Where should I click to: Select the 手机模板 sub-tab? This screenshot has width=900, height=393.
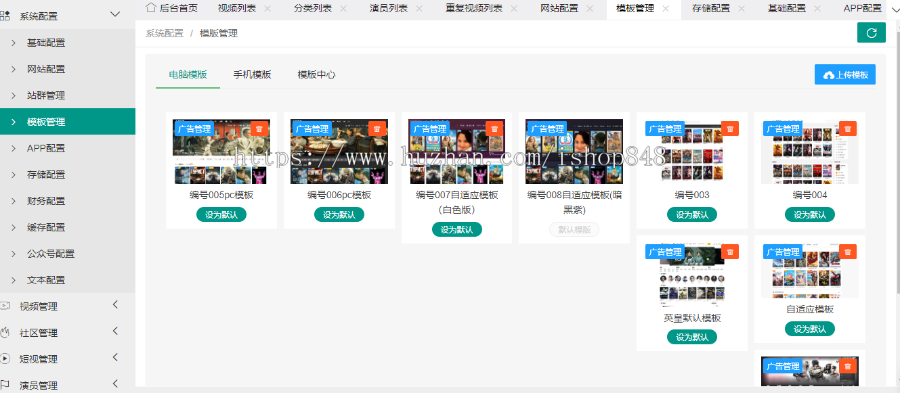point(252,75)
